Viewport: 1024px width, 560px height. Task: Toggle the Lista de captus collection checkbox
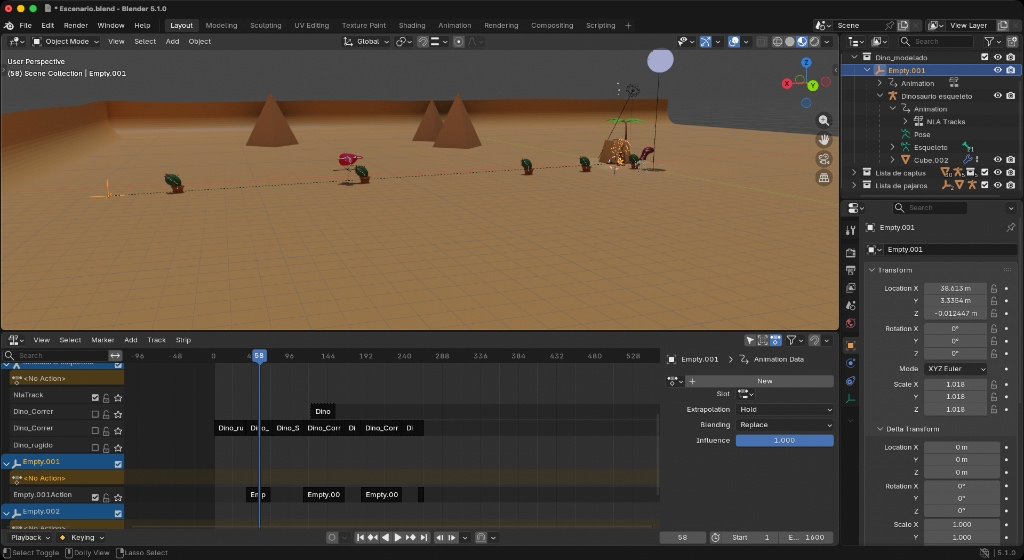point(984,173)
